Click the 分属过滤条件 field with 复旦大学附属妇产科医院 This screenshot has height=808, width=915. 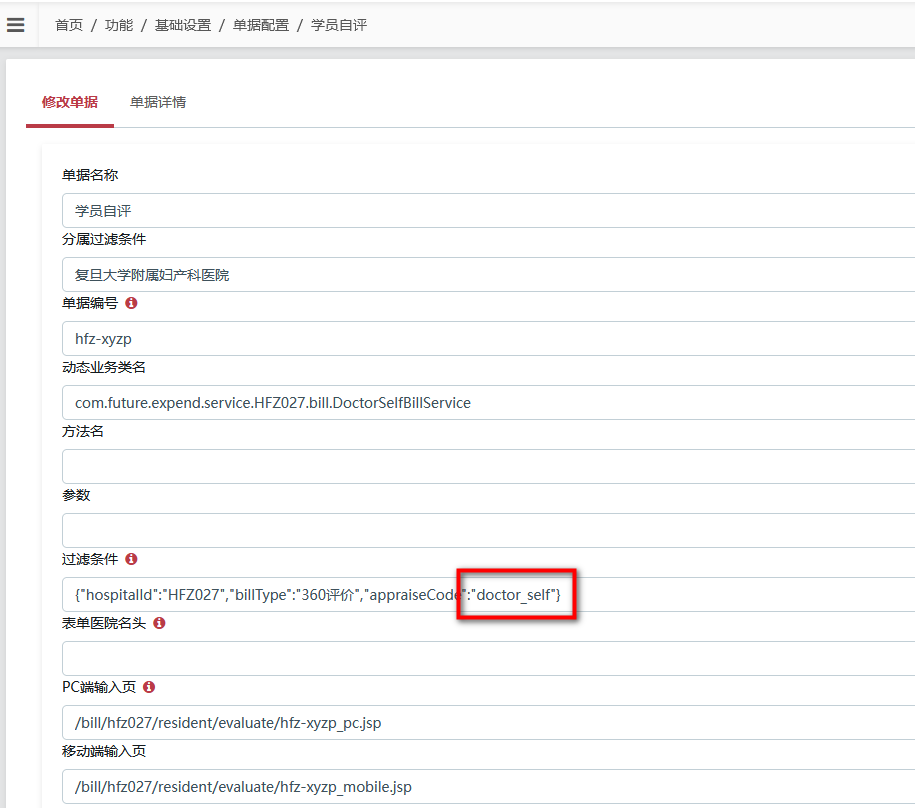point(488,275)
